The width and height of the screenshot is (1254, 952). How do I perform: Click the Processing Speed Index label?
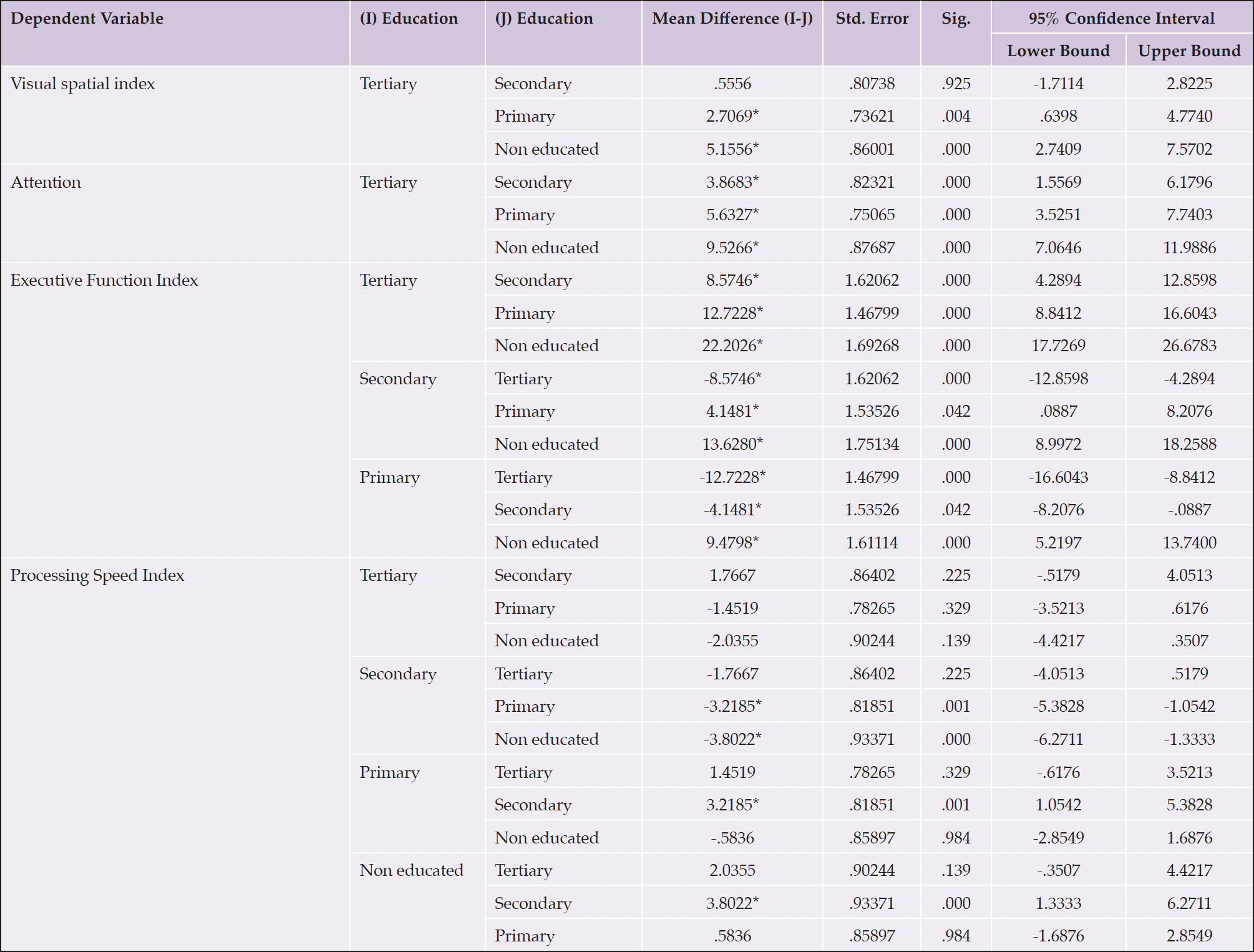click(x=97, y=575)
